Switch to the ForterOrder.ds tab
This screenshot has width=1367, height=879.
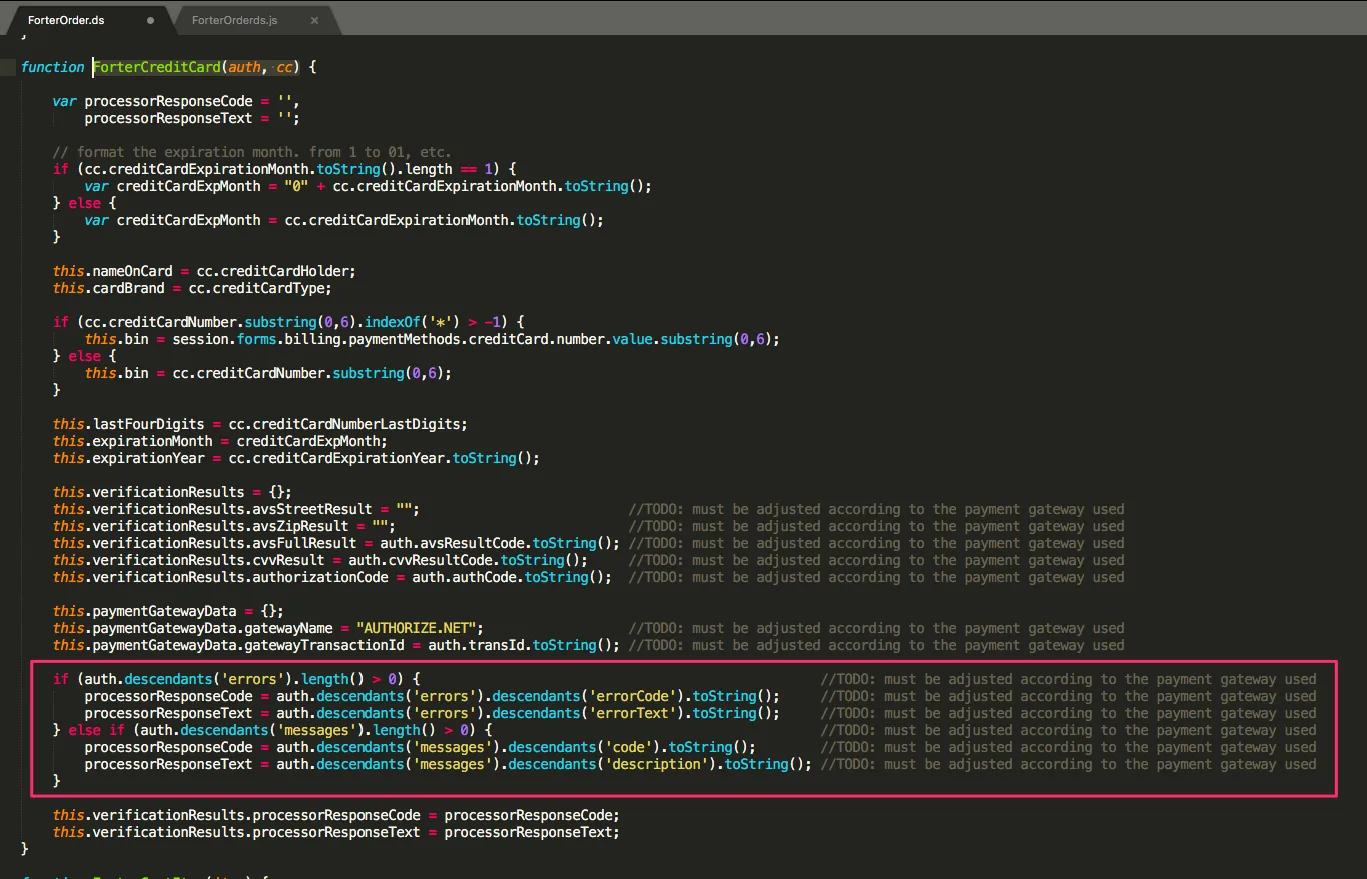pos(66,20)
